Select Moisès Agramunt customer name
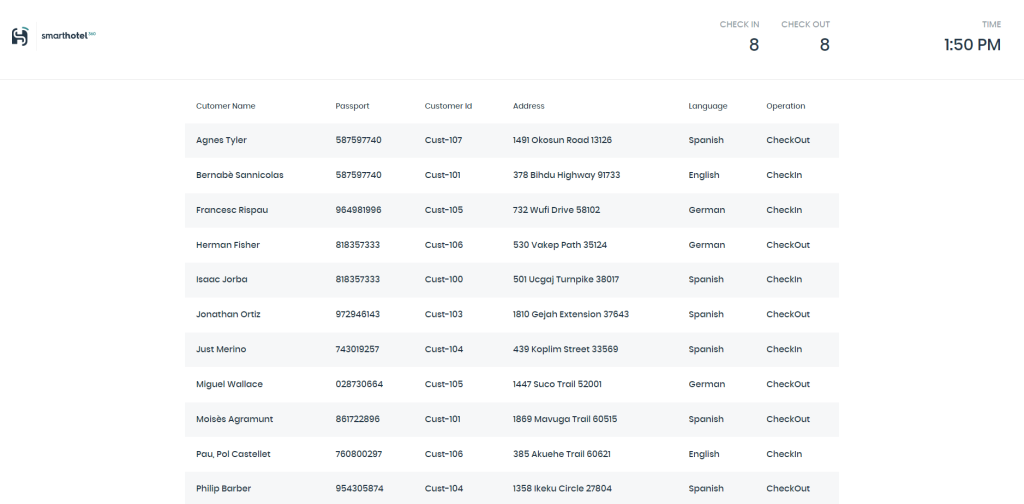1024x504 pixels. point(234,419)
